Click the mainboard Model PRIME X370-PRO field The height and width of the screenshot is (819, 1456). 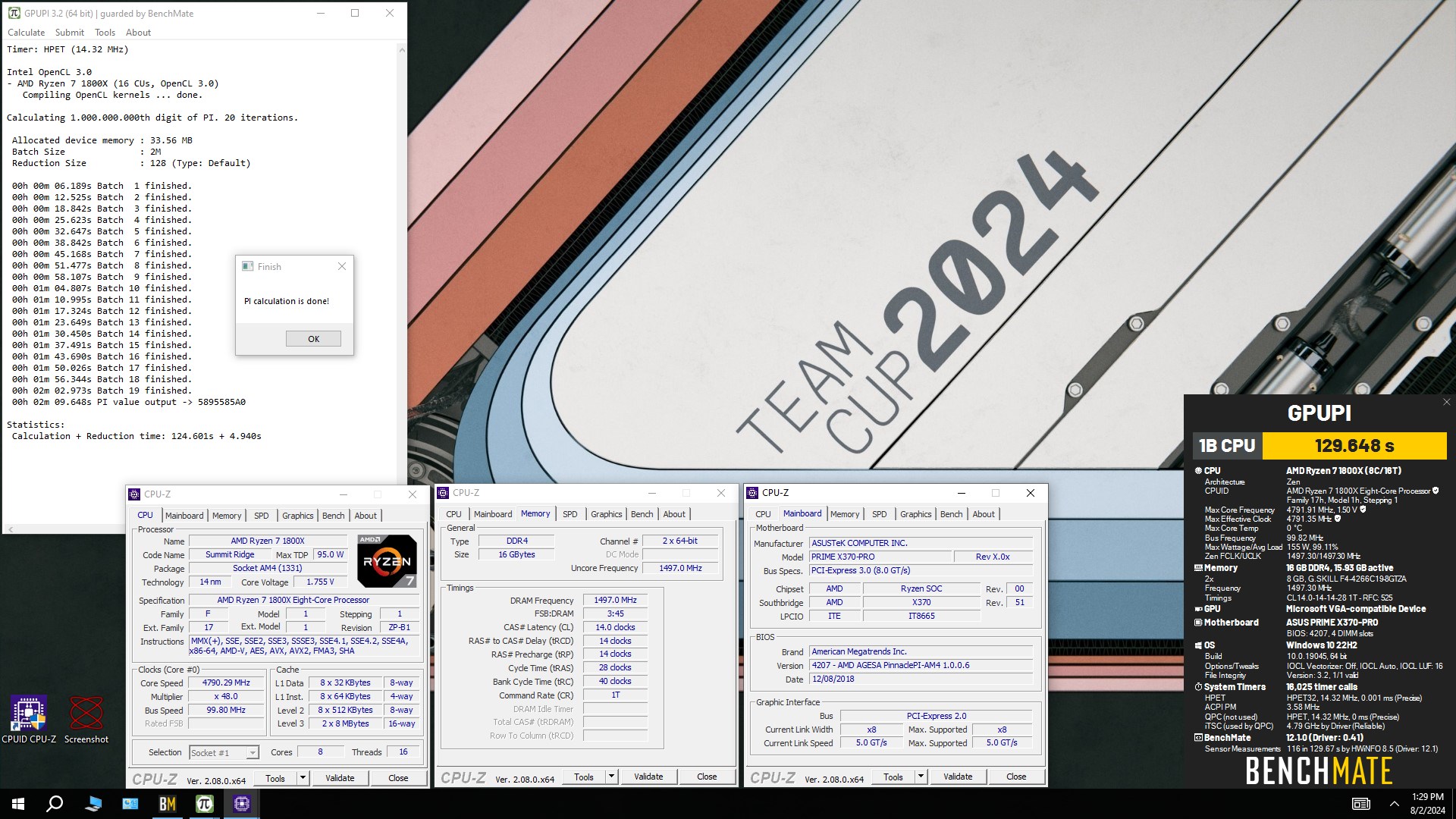point(880,557)
